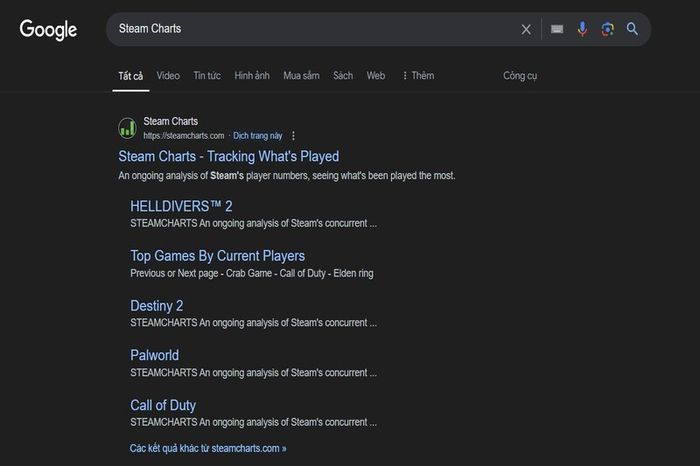The height and width of the screenshot is (466, 700).
Task: Click the snippet 'An ongoing analysis of Steam's player numbers'
Action: click(x=287, y=176)
